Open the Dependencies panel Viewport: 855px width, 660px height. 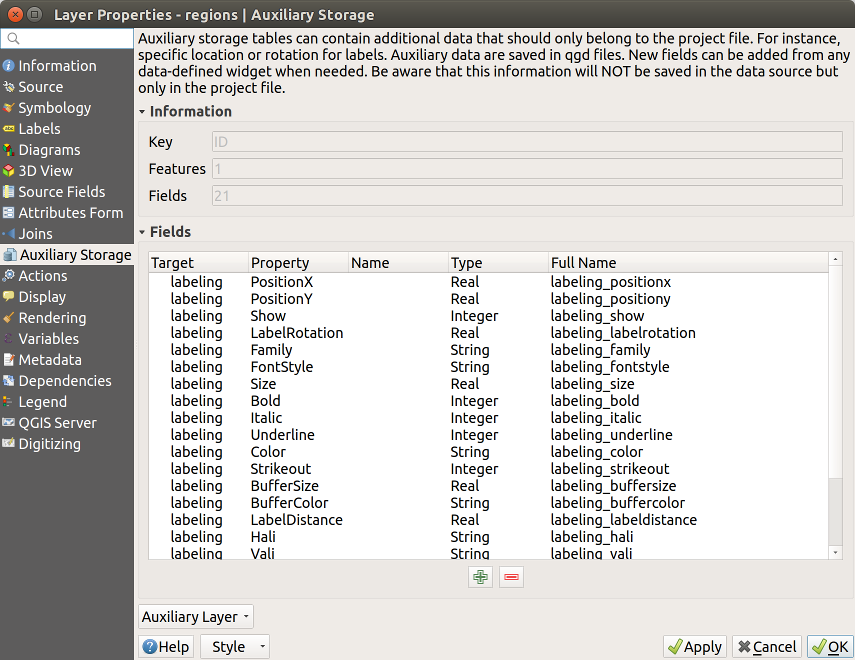click(63, 380)
